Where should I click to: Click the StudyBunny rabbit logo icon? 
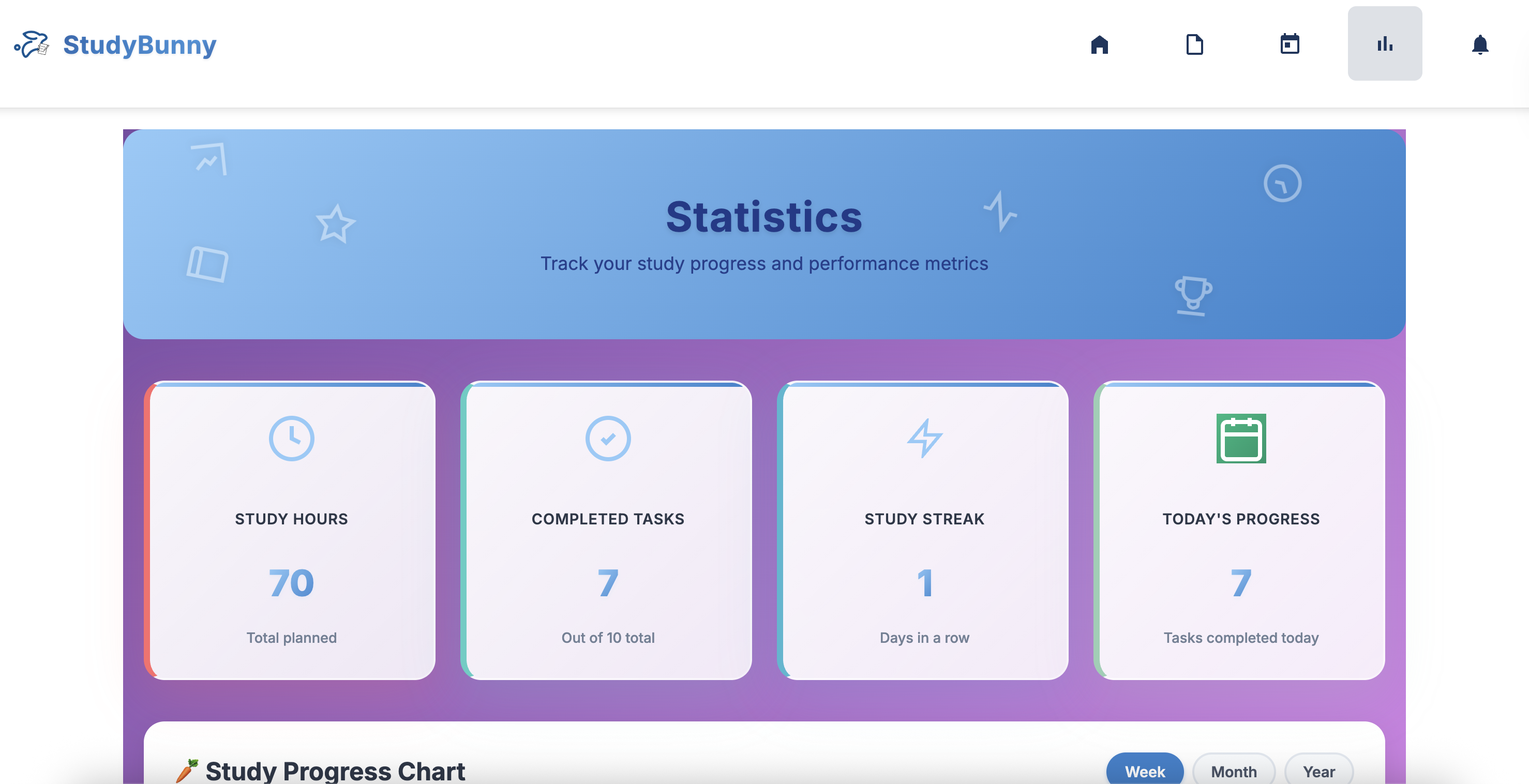32,44
